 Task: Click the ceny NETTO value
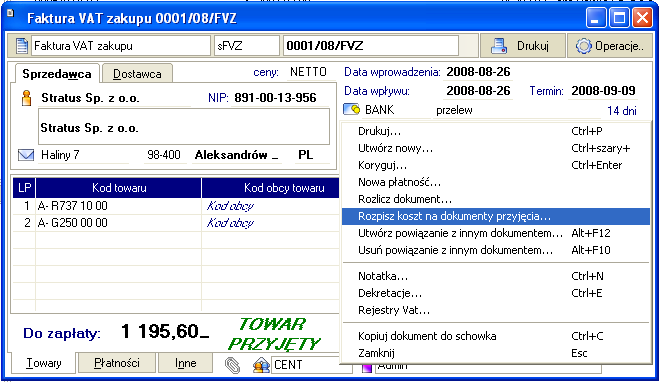pyautogui.click(x=308, y=72)
